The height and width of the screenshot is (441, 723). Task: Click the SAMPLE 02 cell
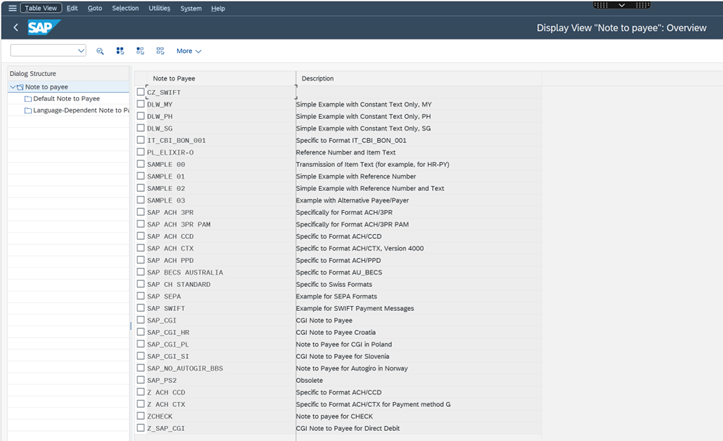coord(220,188)
